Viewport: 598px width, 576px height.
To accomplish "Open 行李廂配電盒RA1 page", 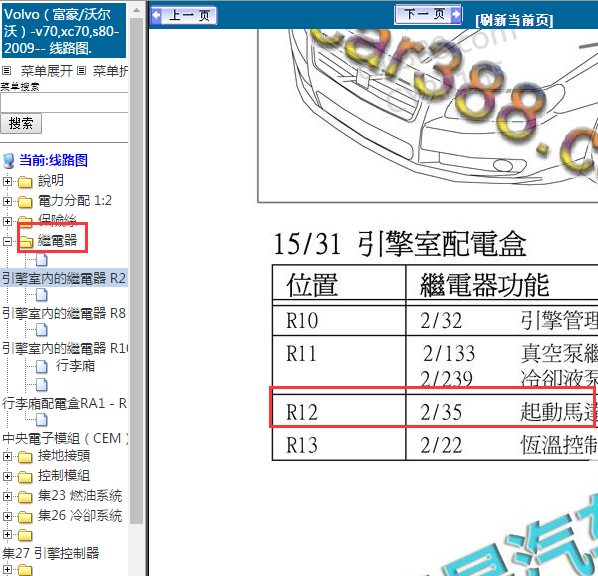I will pos(64,404).
